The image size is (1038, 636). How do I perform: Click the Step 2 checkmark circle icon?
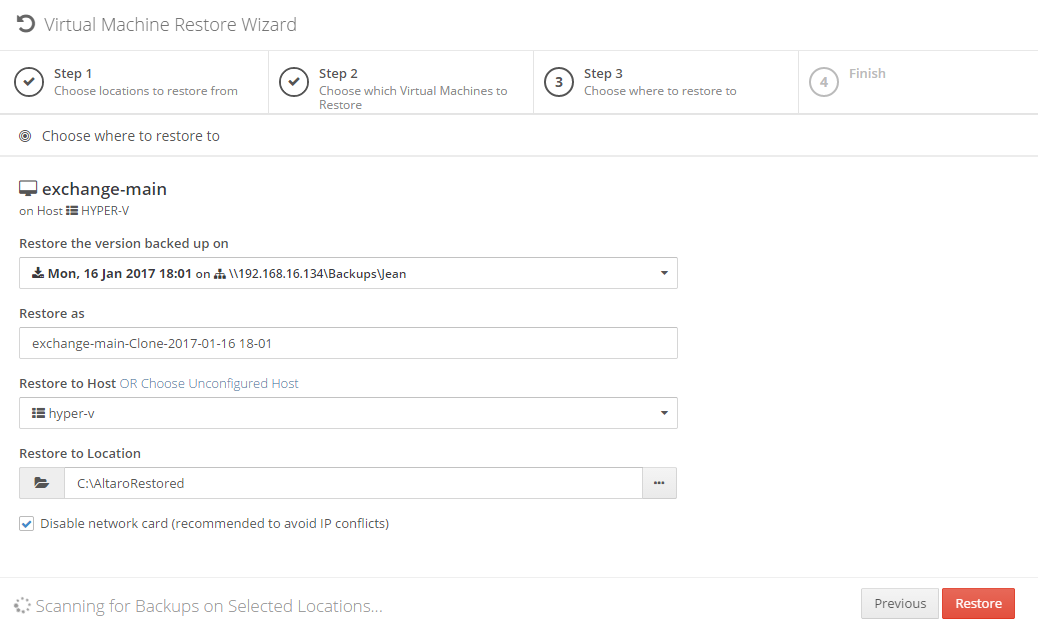click(x=294, y=82)
